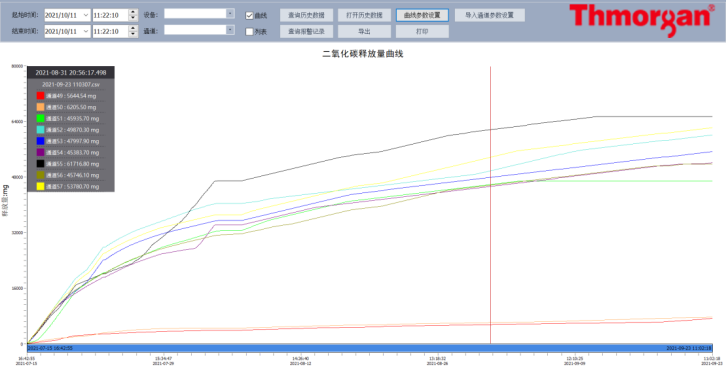Click the blue swatch for channel 53
Image resolution: width=727 pixels, height=371 pixels.
pos(40,141)
